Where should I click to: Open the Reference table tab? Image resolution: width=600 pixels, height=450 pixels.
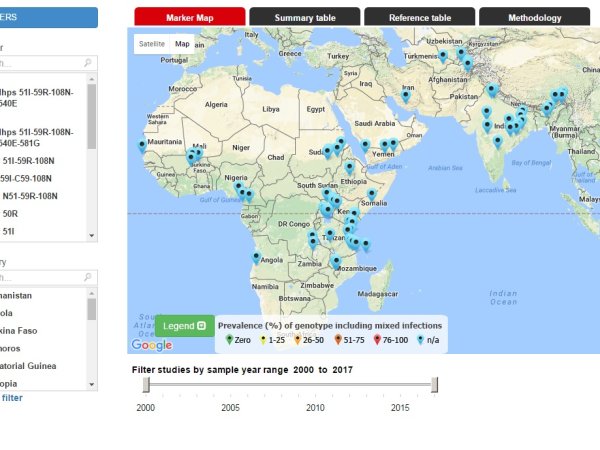tap(419, 17)
